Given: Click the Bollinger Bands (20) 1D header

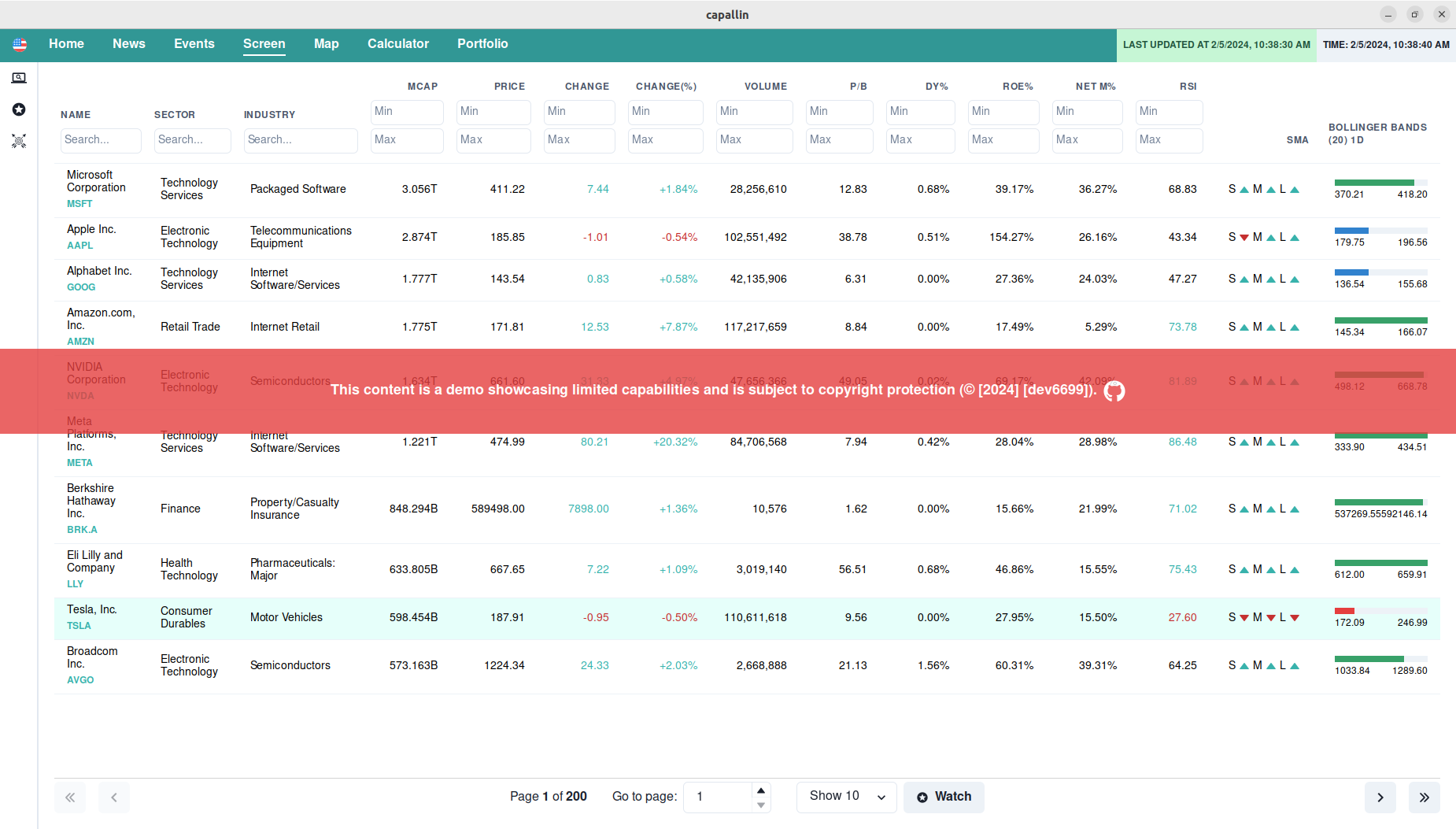Looking at the screenshot, I should (x=1377, y=134).
